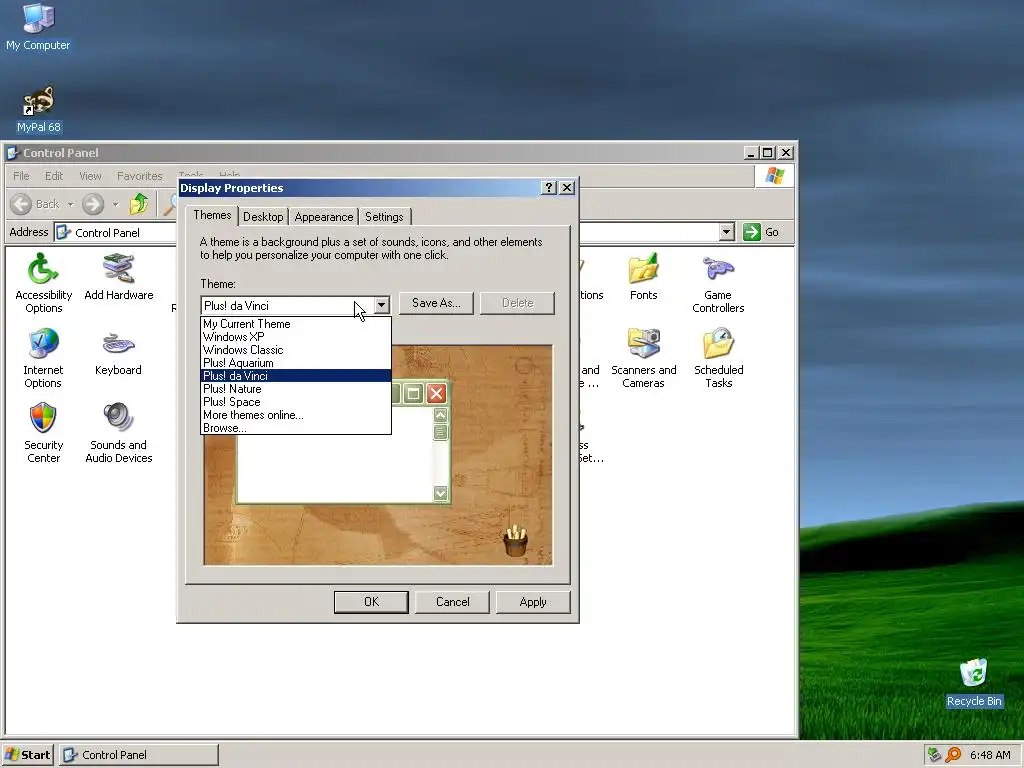
Task: Click the Control Panel taskbar button
Action: pos(139,755)
